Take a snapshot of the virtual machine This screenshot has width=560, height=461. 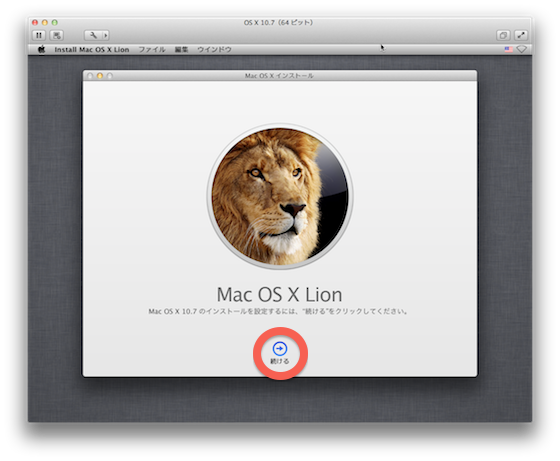point(57,35)
